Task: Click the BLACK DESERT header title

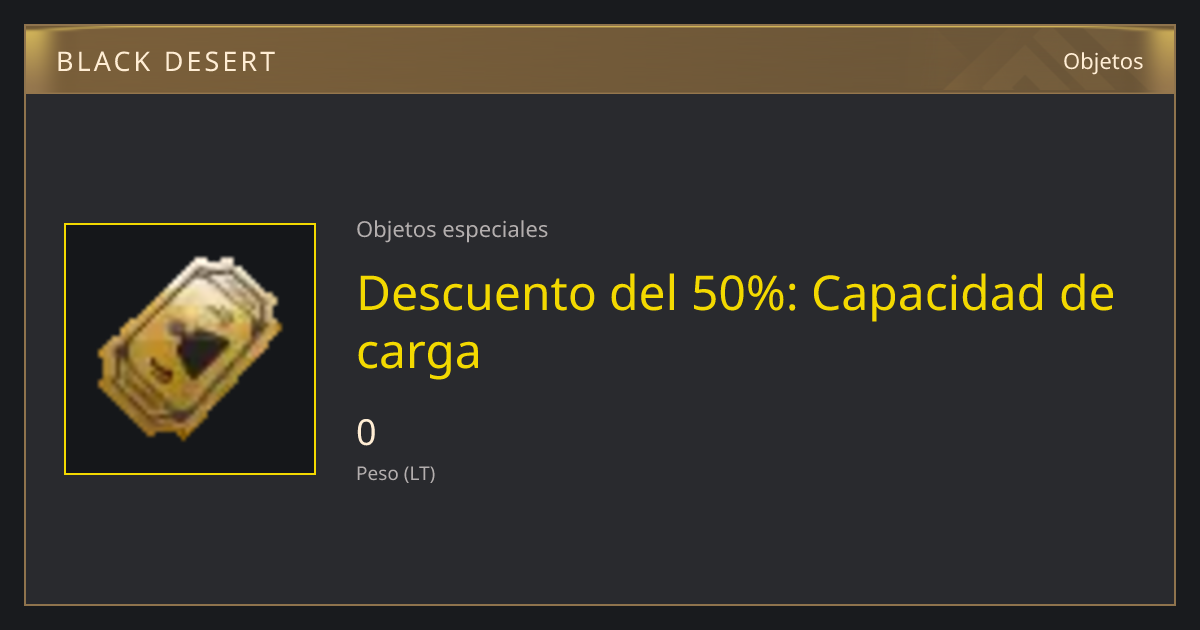Action: point(166,62)
